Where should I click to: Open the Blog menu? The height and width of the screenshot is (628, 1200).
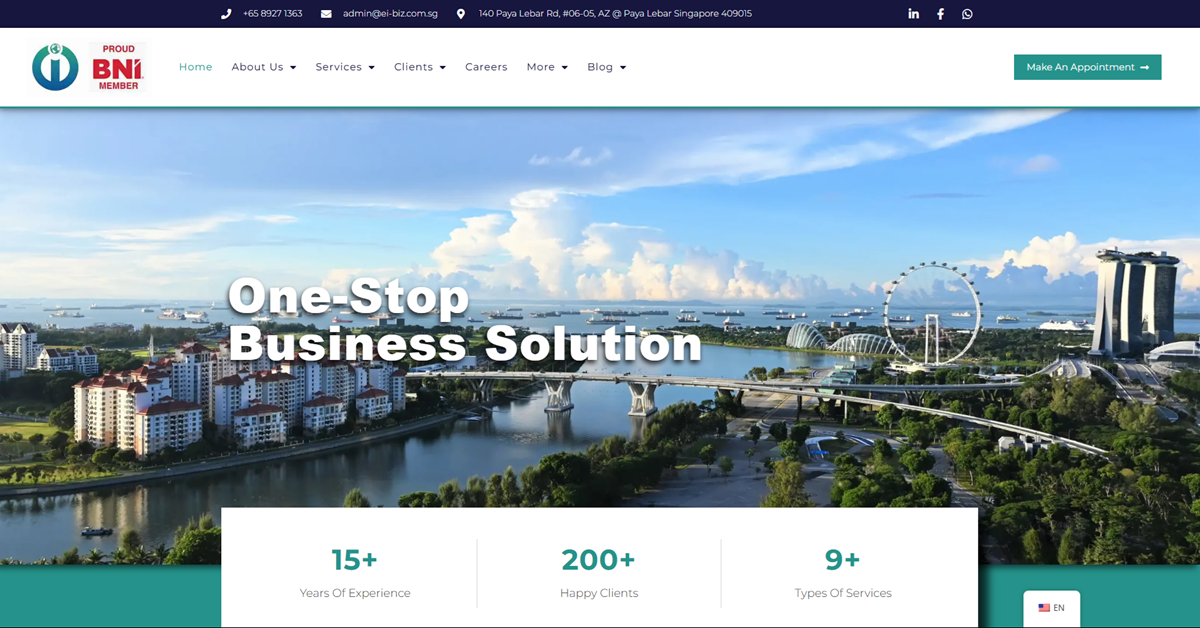(607, 67)
